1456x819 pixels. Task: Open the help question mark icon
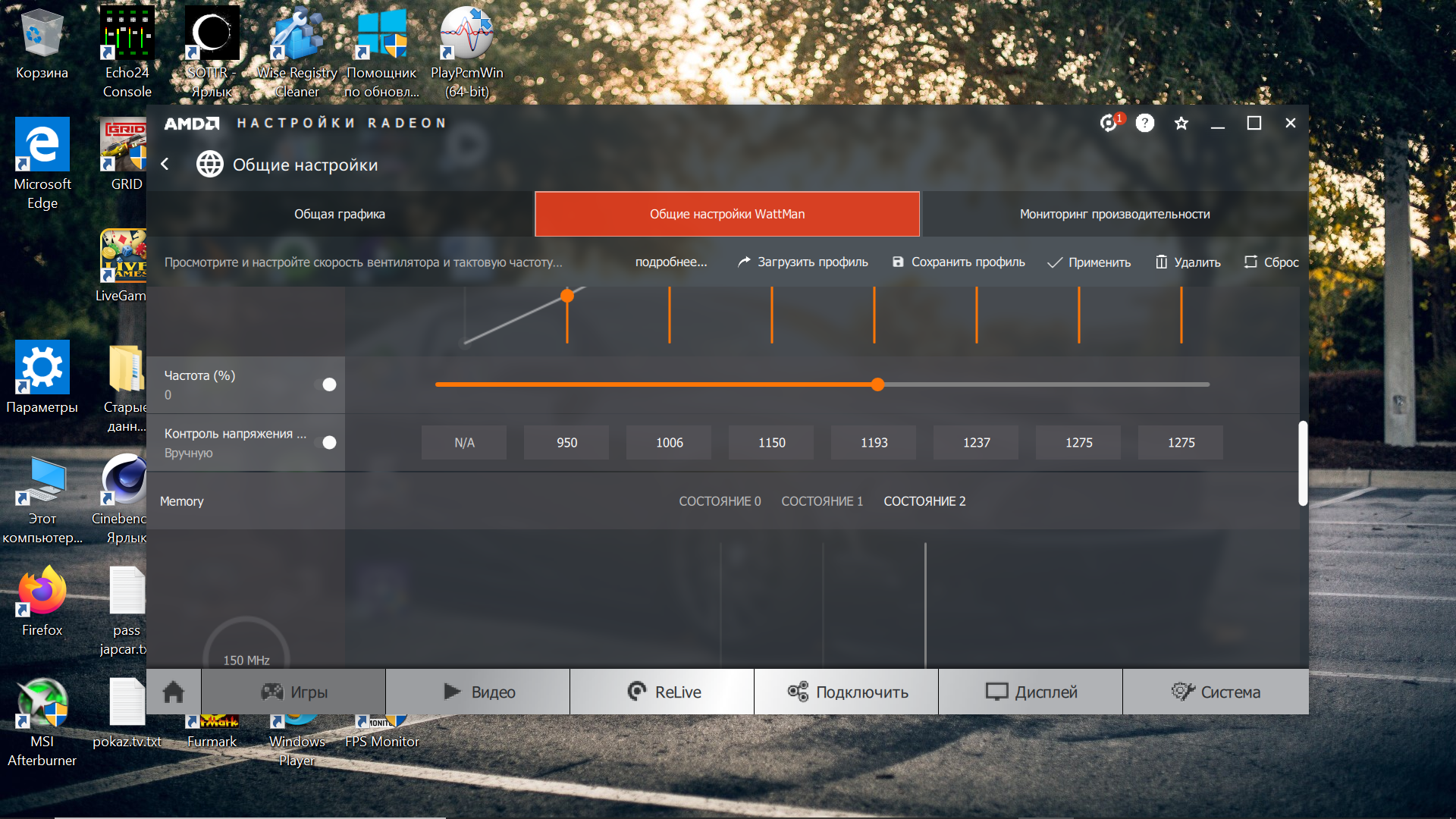point(1145,123)
